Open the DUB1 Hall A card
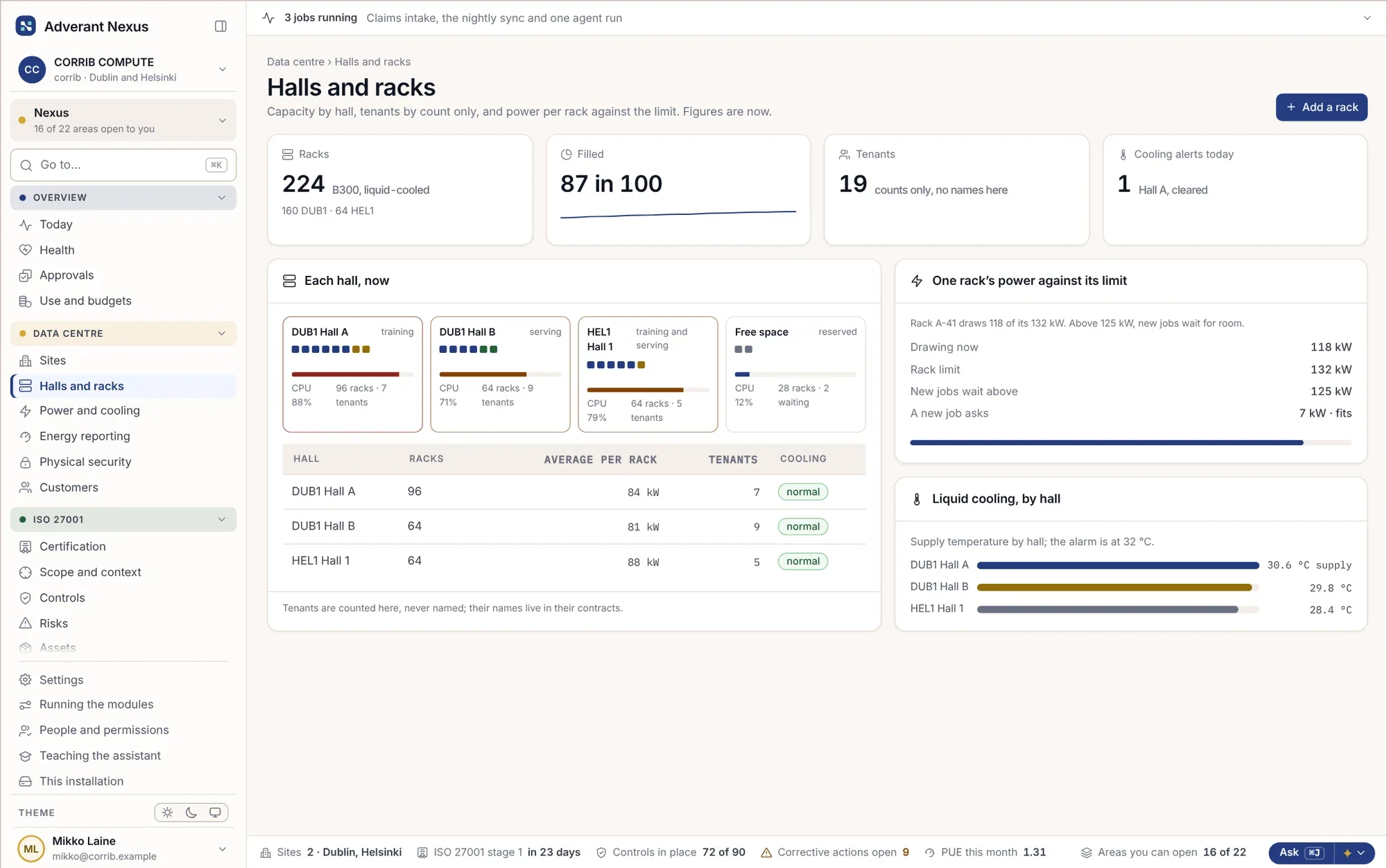 coord(352,374)
